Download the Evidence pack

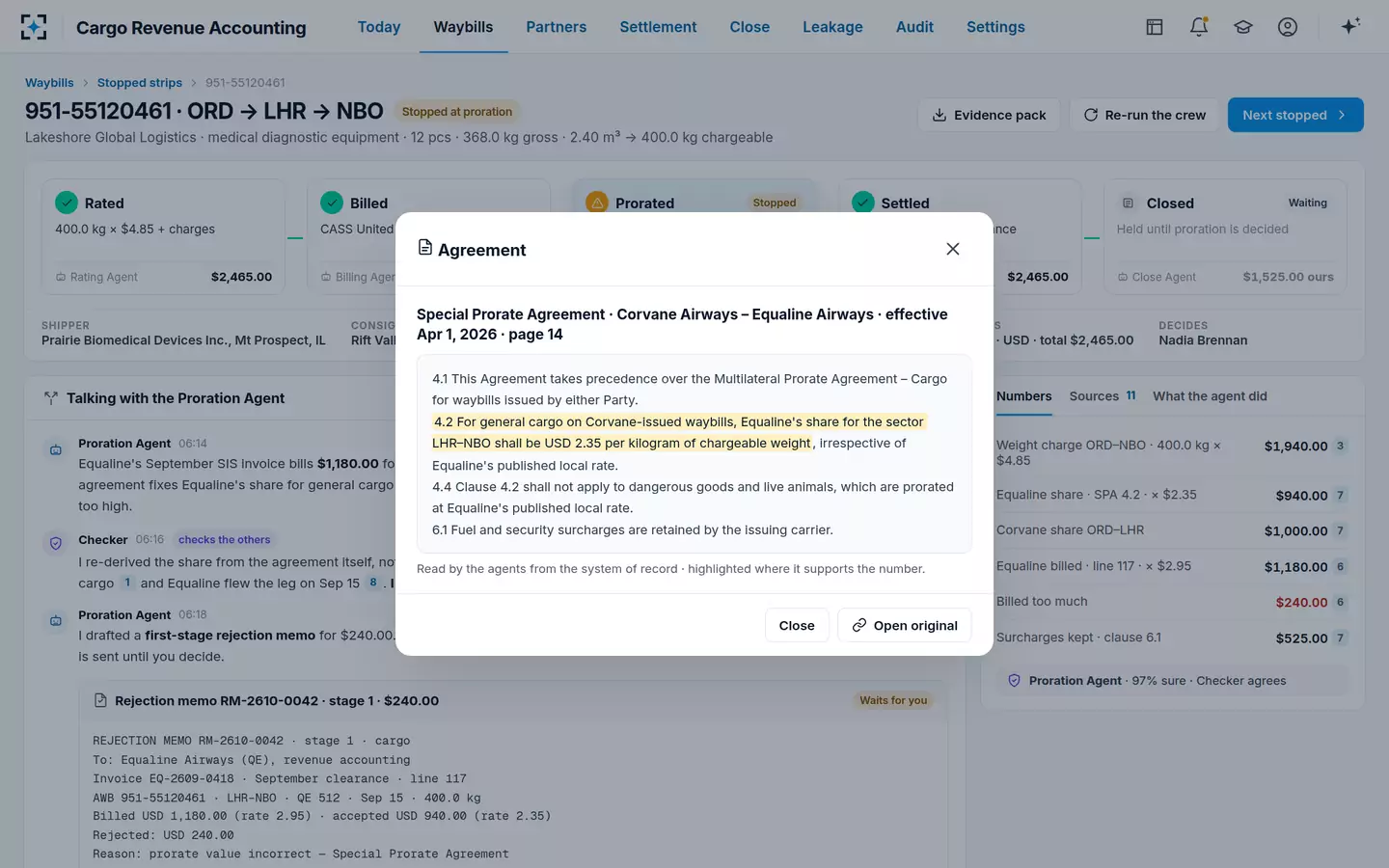pyautogui.click(x=989, y=115)
